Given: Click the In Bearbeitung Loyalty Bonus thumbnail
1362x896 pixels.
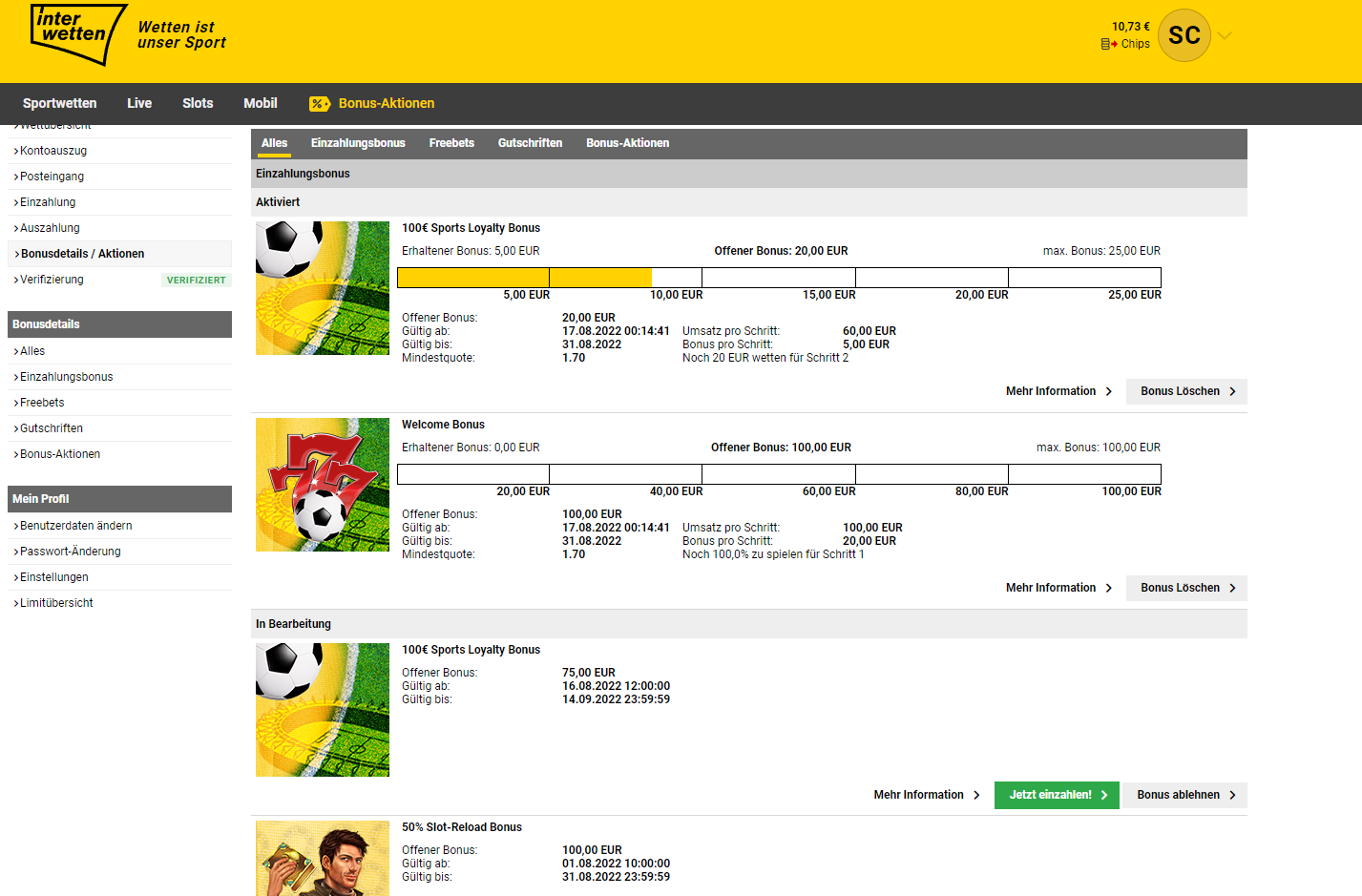Looking at the screenshot, I should [x=323, y=710].
